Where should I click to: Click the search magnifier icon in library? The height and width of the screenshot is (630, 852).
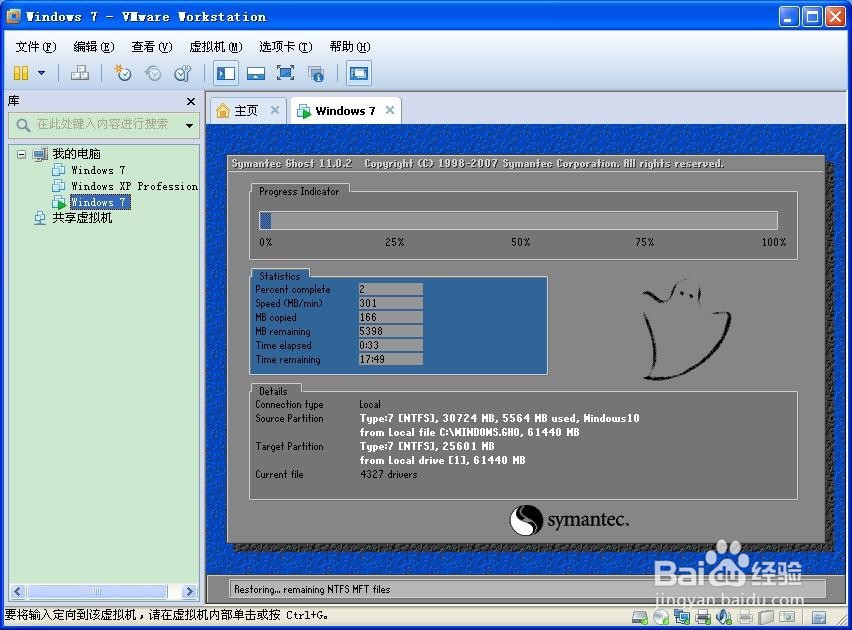(22, 125)
